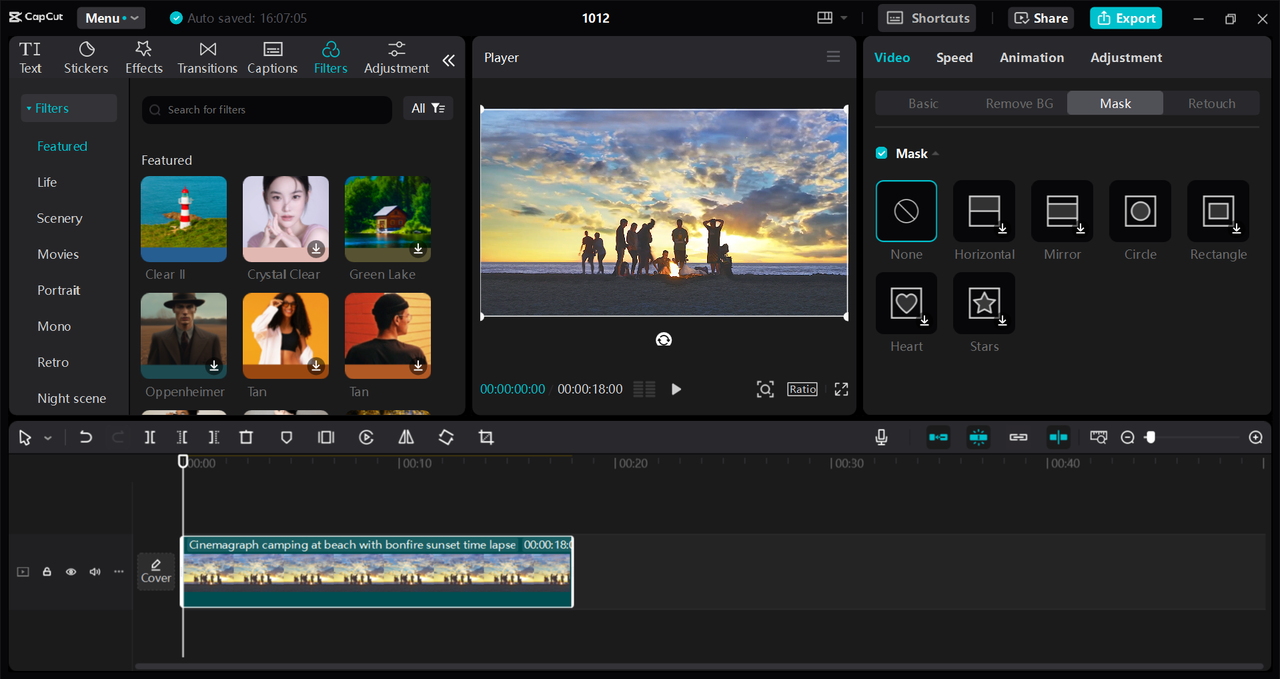This screenshot has height=679, width=1280.
Task: Click the timeline playhead marker
Action: [183, 461]
